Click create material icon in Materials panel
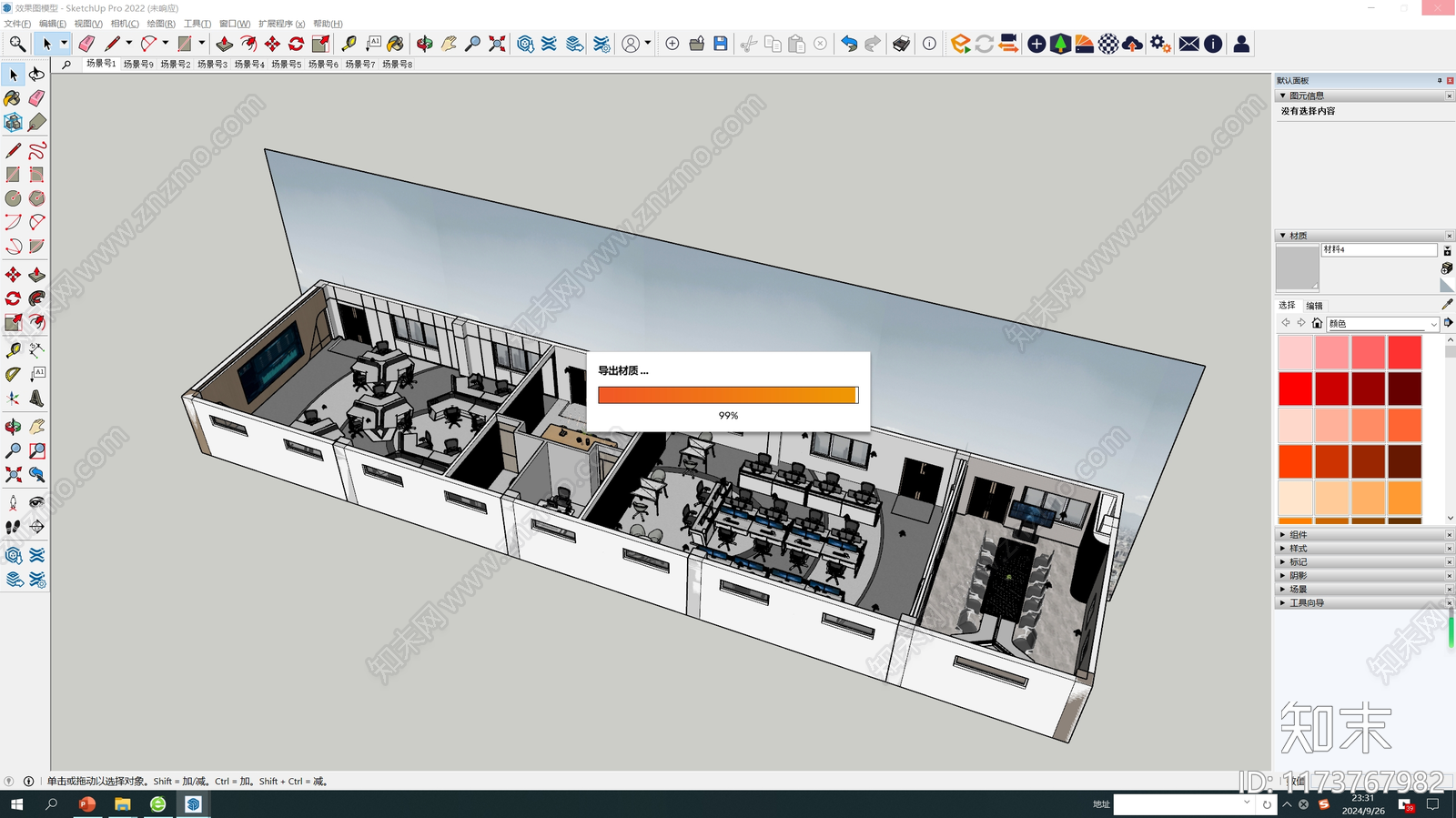The image size is (1456, 818). 1447,268
